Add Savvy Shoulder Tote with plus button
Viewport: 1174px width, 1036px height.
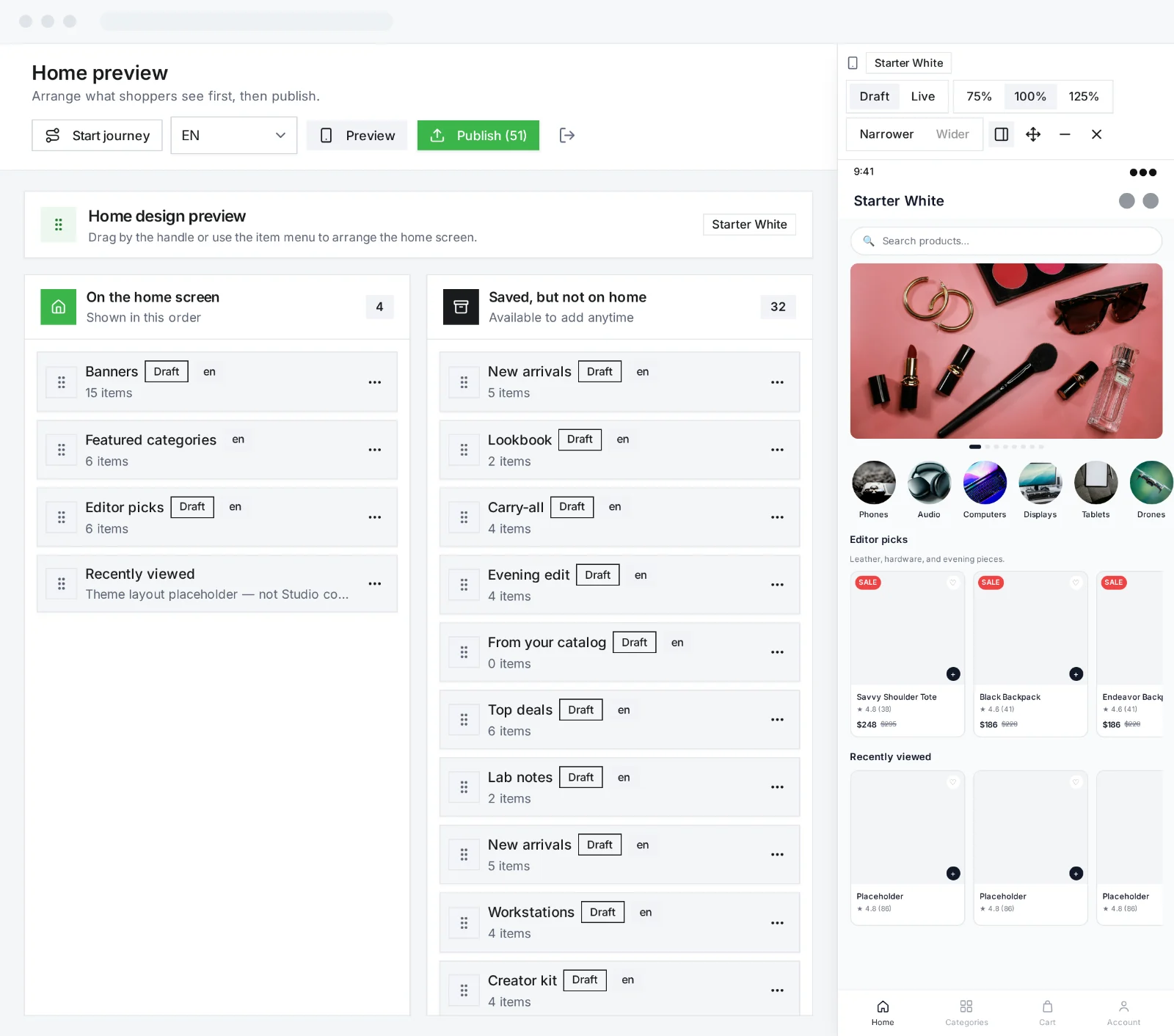953,674
